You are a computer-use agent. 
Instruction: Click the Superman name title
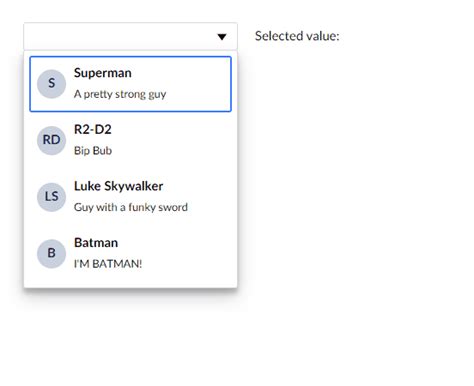point(103,73)
